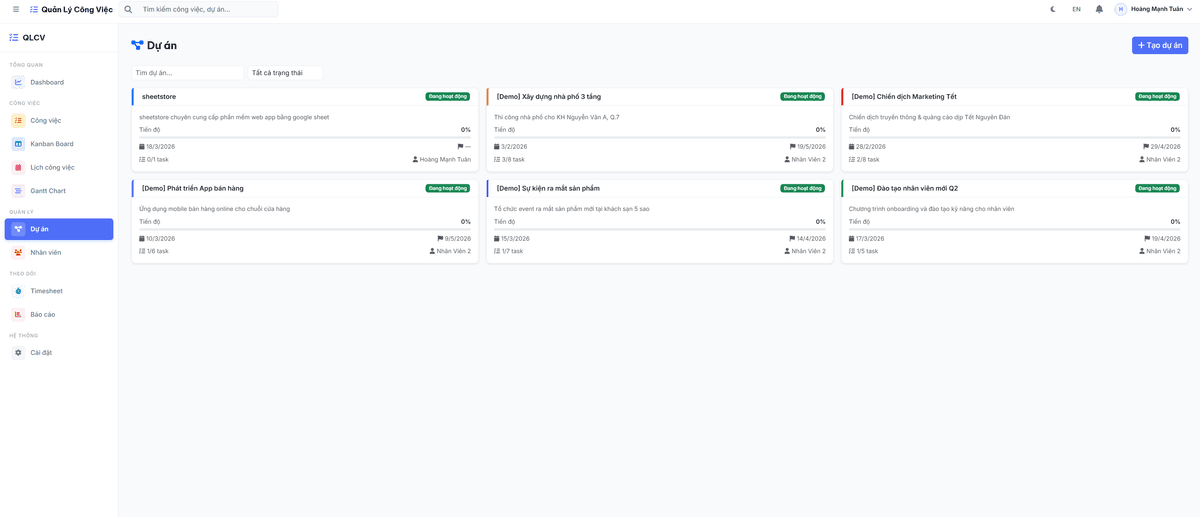The width and height of the screenshot is (1200, 517).
Task: Select 3/8 task count text
Action: [x=513, y=159]
